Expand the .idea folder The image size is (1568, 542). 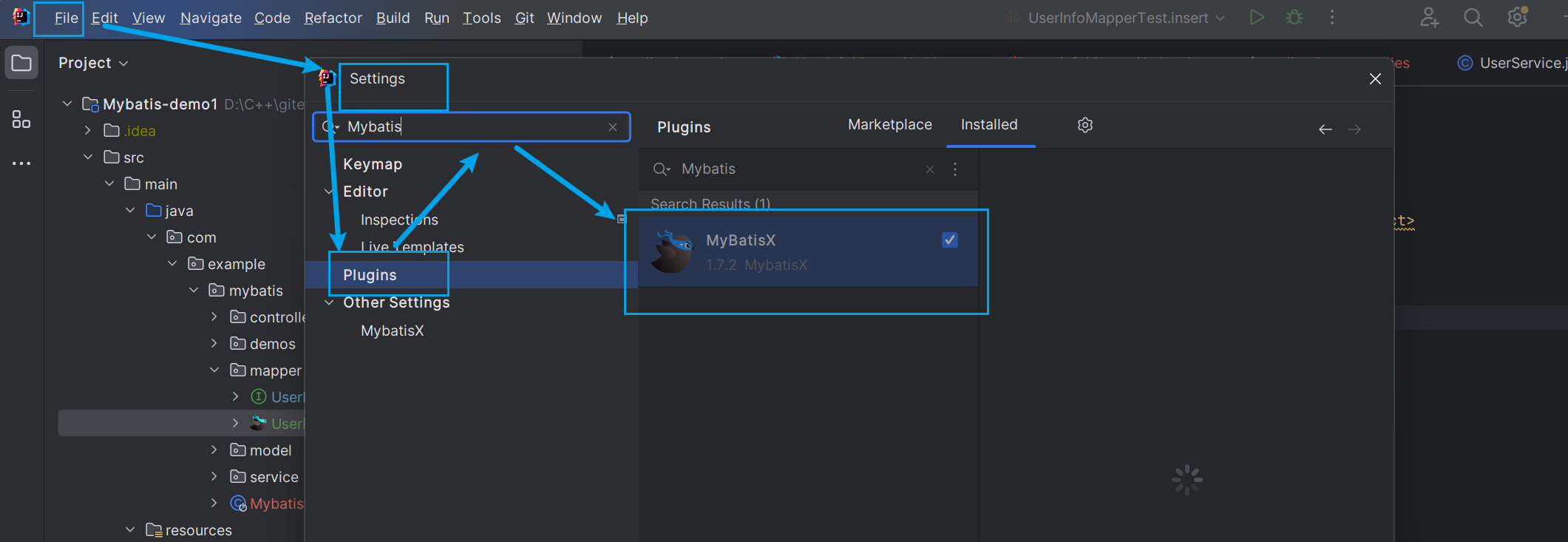coord(88,130)
